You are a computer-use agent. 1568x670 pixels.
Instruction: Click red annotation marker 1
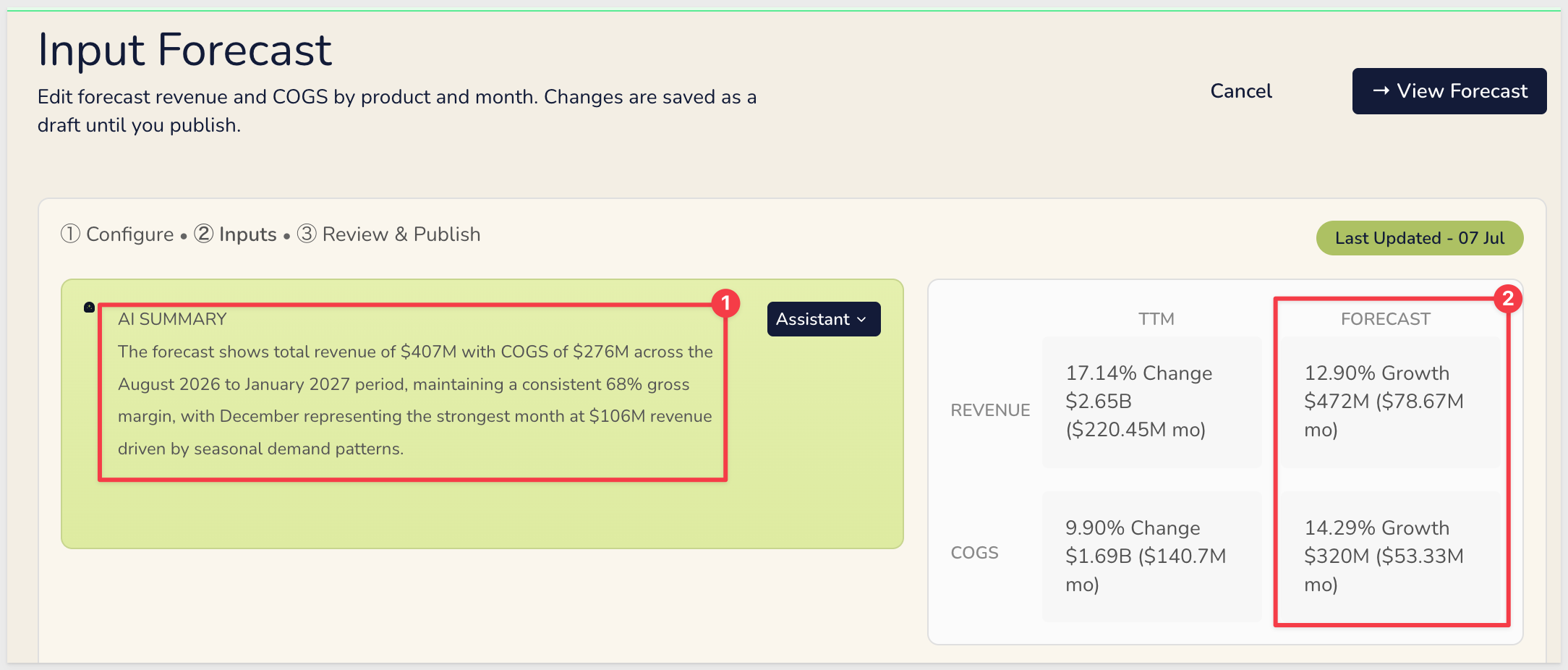tap(725, 303)
